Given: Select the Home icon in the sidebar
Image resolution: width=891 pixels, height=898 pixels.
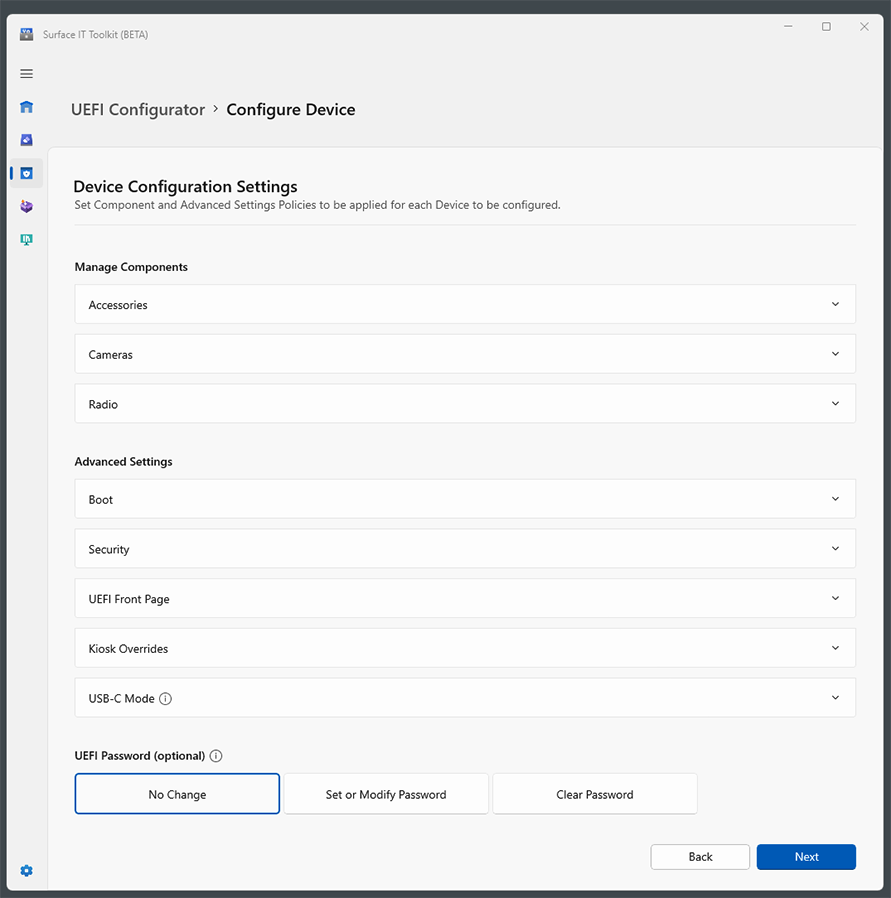Looking at the screenshot, I should [x=26, y=107].
